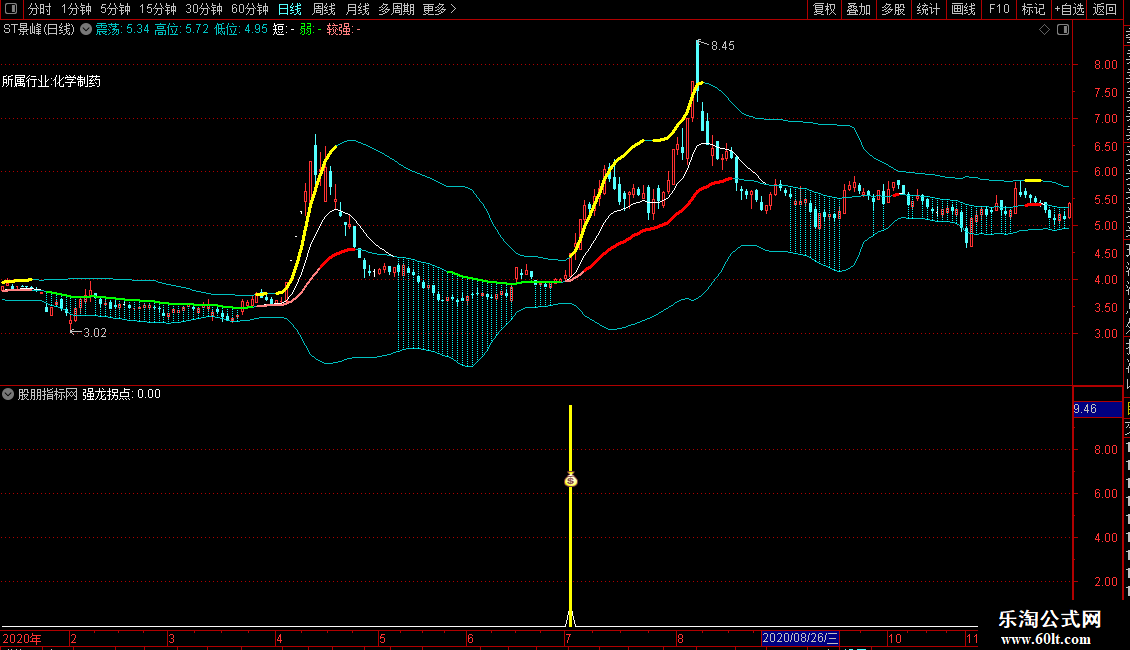Click the 返回 back button
The height and width of the screenshot is (650, 1130).
tap(1105, 9)
